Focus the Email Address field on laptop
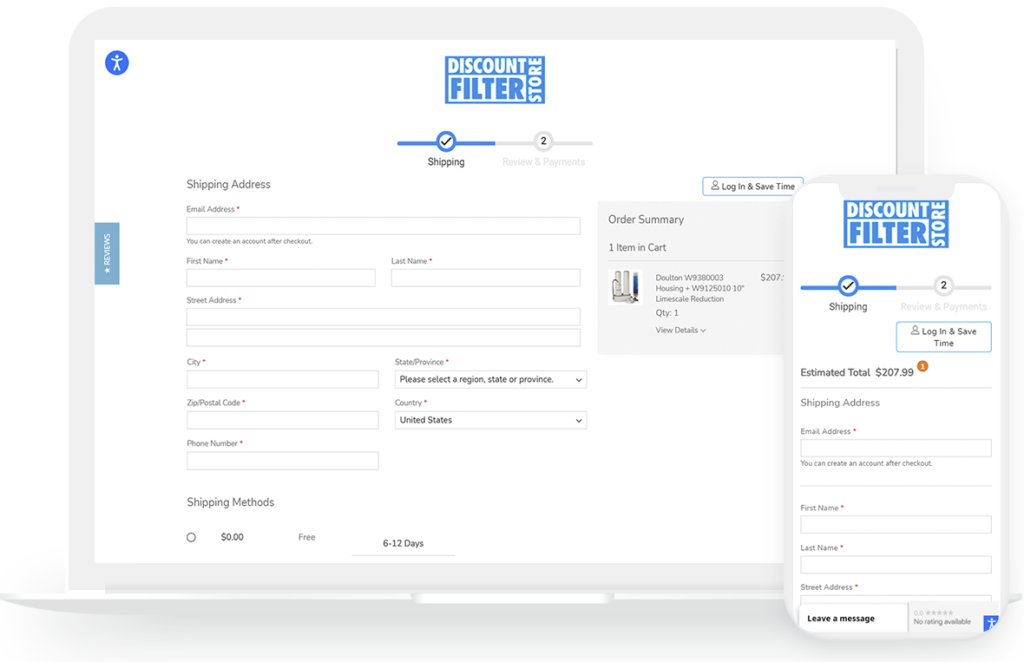Image resolution: width=1024 pixels, height=662 pixels. [383, 226]
